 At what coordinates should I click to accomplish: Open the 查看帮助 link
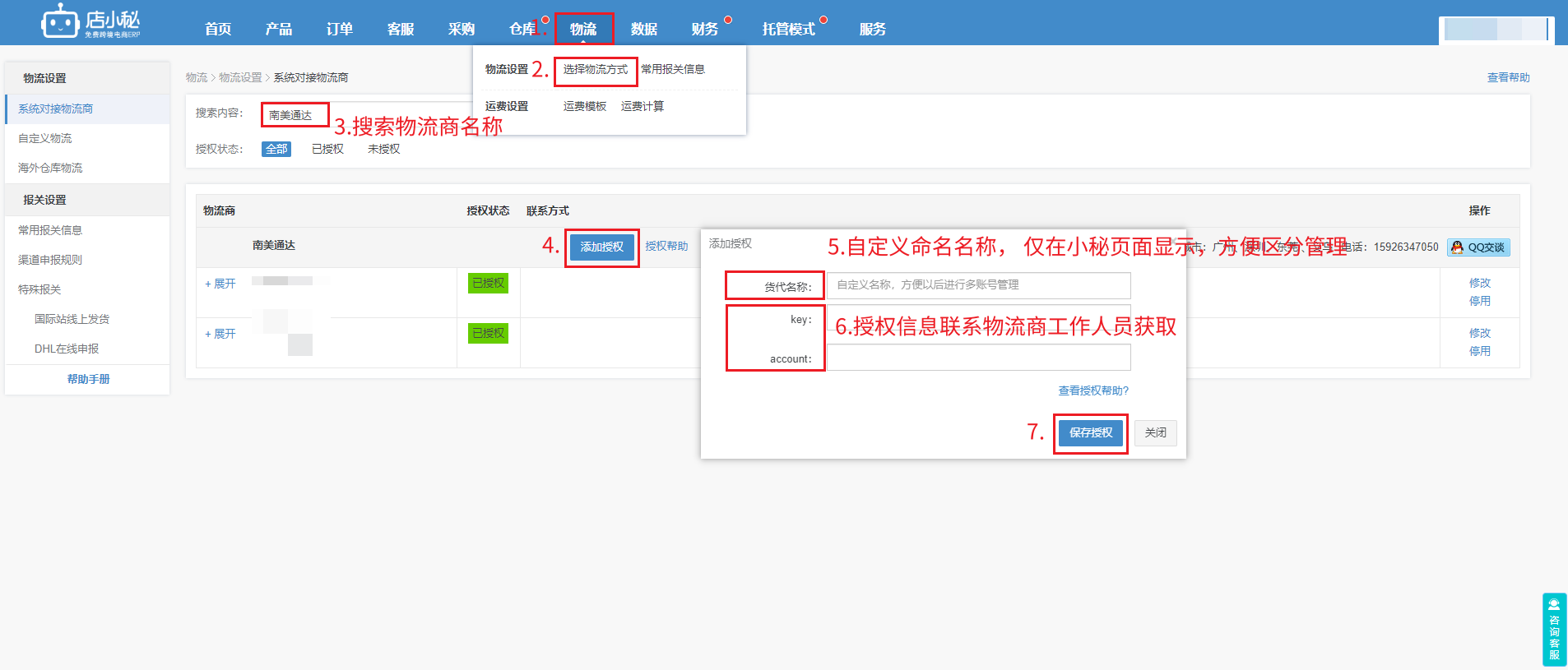click(1508, 77)
